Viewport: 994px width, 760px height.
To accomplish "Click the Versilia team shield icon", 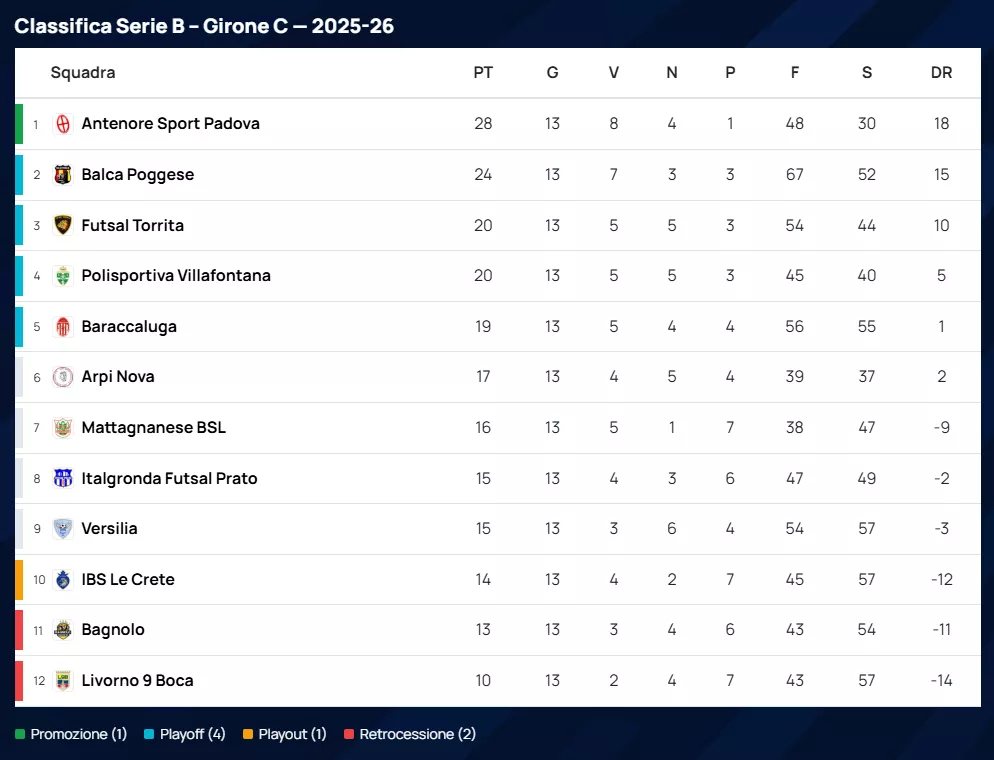I will click(x=63, y=529).
